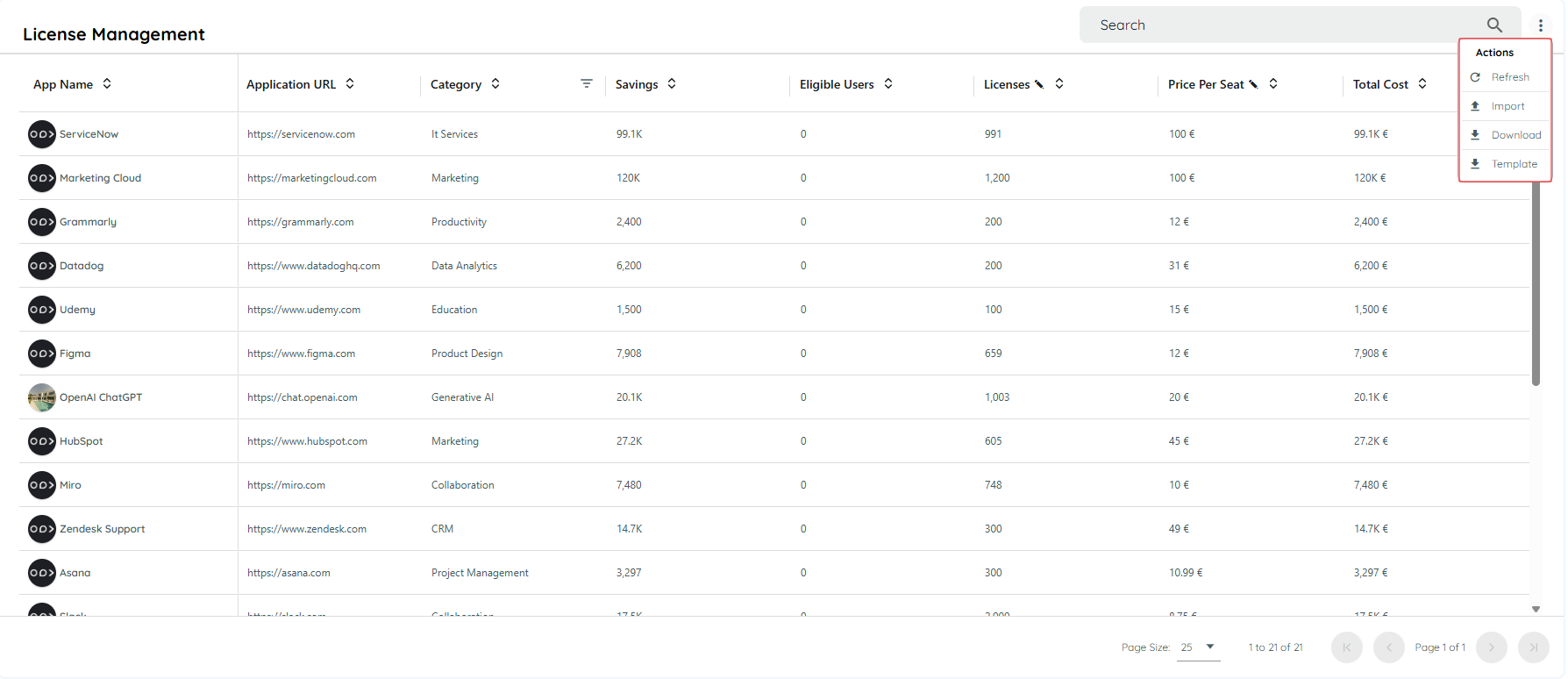1568x679 pixels.
Task: Click the Product Design category cell
Action: point(467,354)
